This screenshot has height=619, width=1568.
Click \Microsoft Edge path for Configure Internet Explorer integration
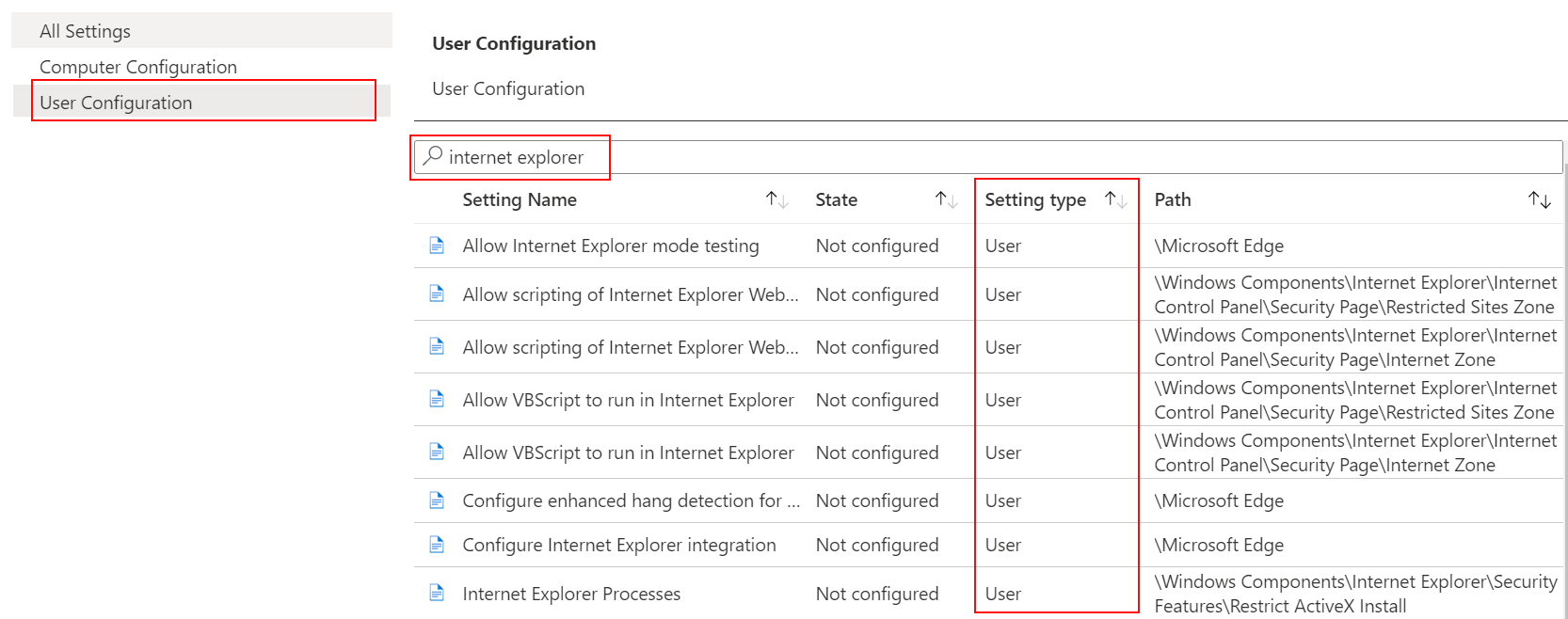[1219, 545]
